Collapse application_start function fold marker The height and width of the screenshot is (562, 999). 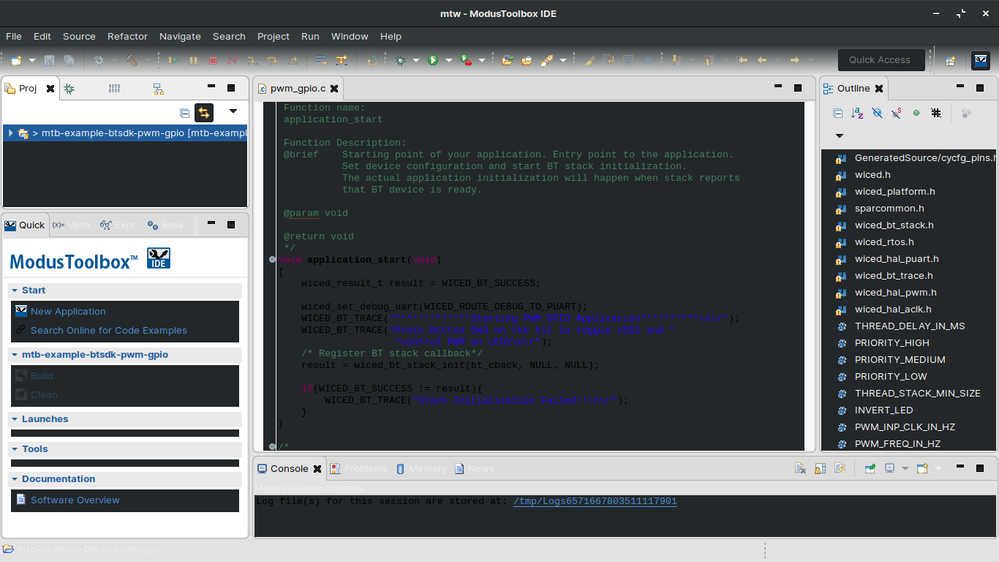point(272,259)
